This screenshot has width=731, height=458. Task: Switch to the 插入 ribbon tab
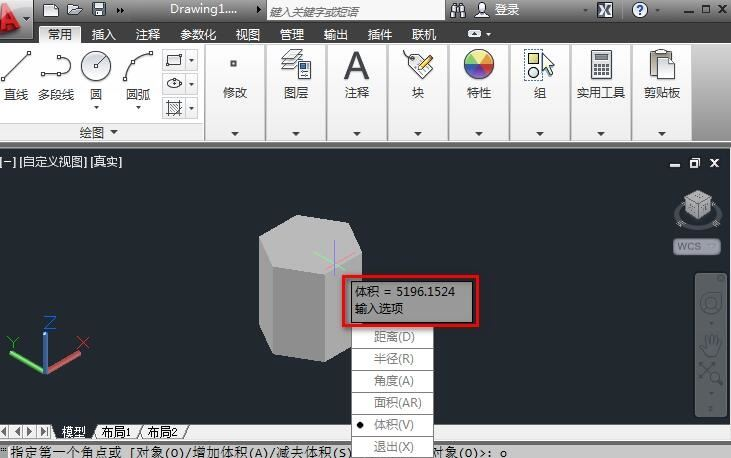pos(103,35)
